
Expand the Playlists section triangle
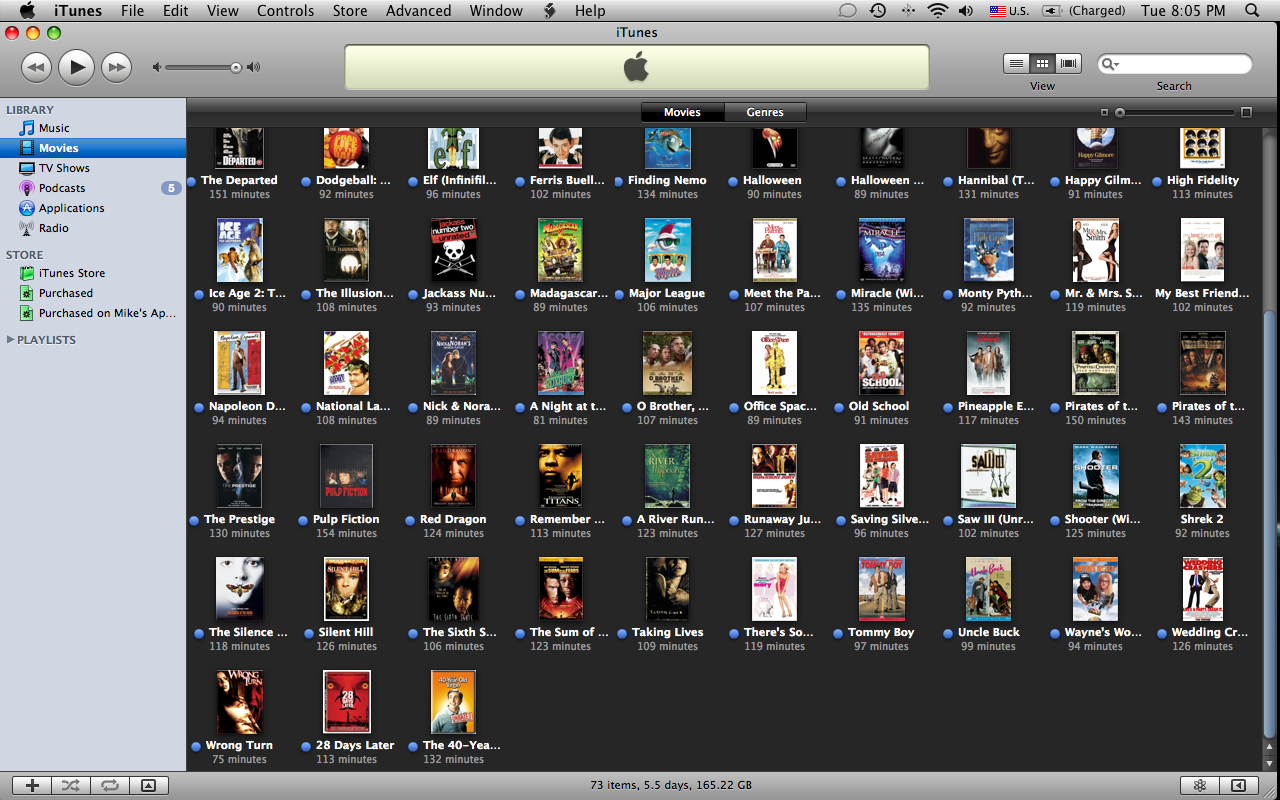[10, 340]
